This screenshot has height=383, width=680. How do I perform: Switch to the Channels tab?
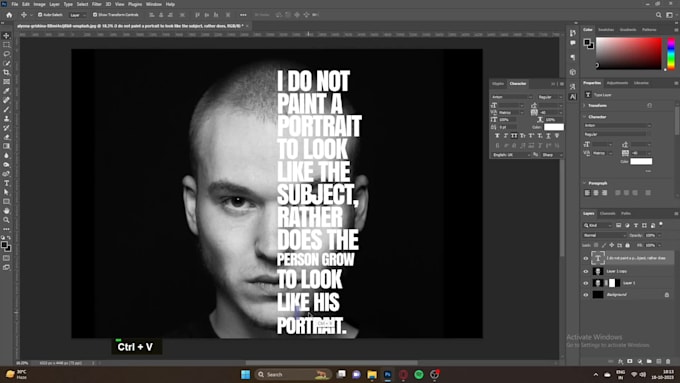click(x=607, y=213)
